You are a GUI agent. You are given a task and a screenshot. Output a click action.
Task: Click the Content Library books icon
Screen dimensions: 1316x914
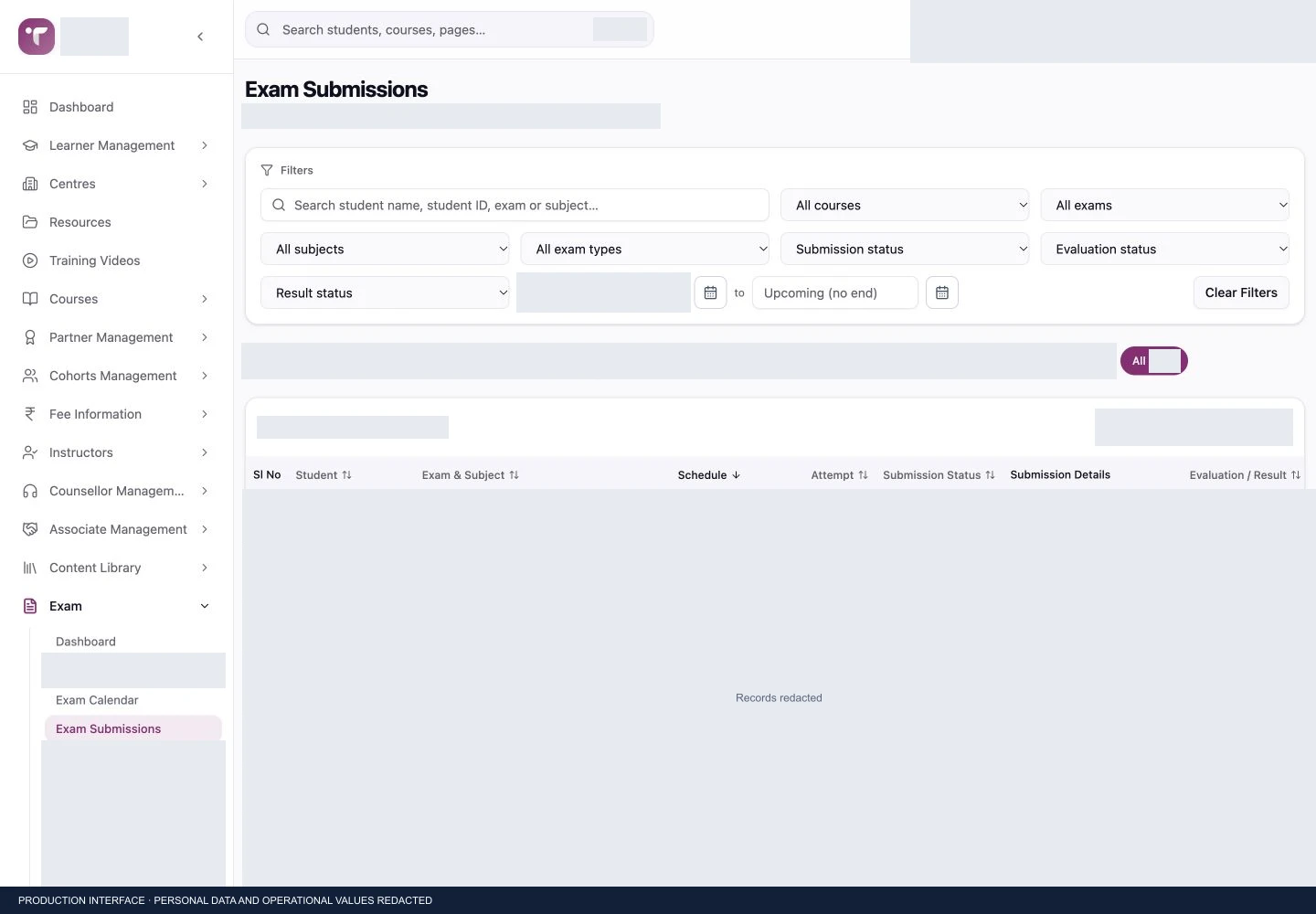tap(30, 568)
